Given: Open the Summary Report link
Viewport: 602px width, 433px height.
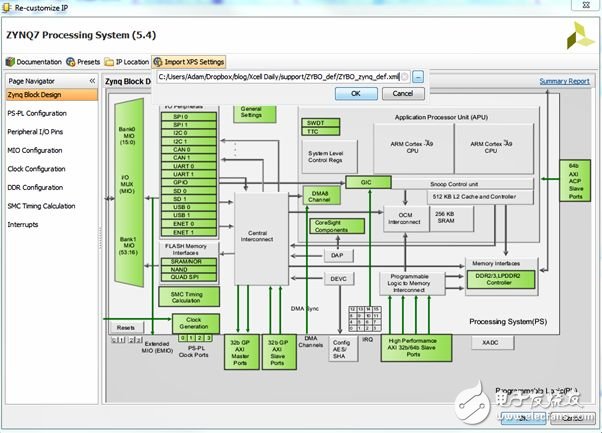Looking at the screenshot, I should coord(564,81).
